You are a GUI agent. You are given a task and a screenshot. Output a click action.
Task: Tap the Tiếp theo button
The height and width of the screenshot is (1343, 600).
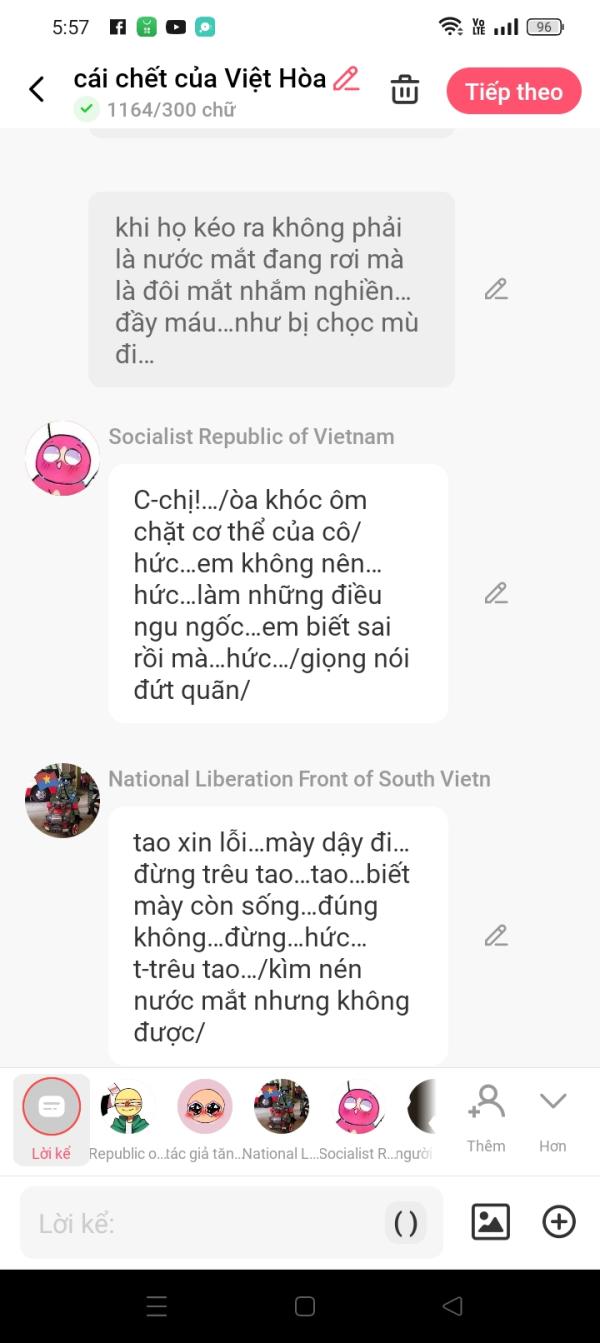click(514, 92)
